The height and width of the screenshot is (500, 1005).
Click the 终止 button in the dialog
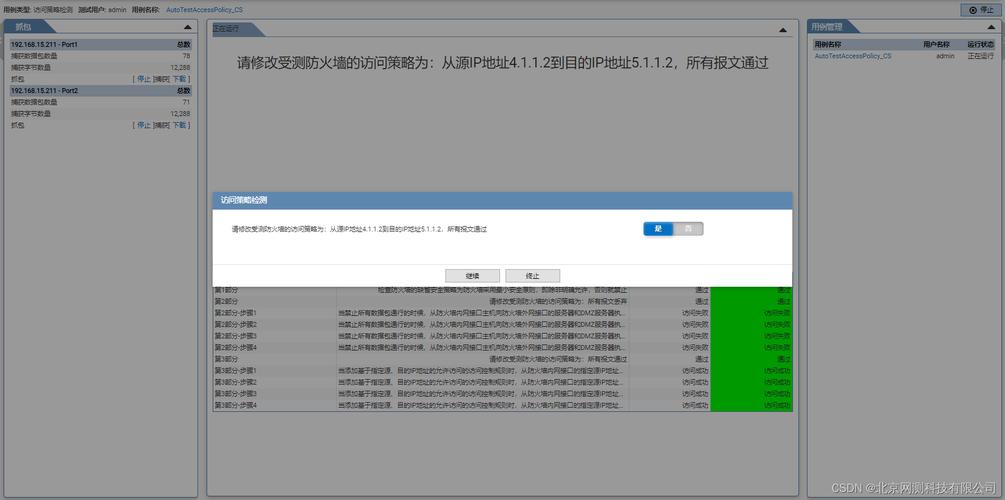pyautogui.click(x=533, y=276)
